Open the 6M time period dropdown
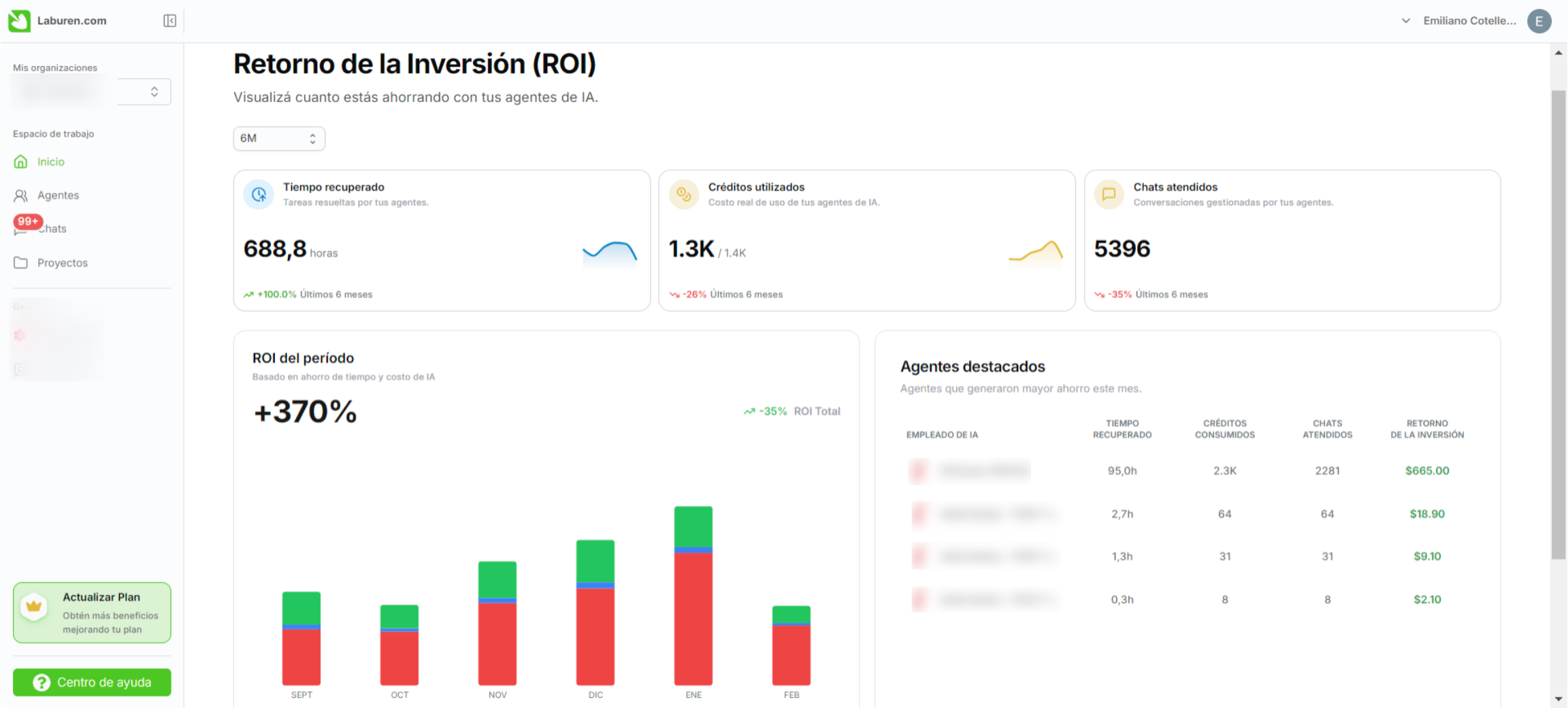 pyautogui.click(x=279, y=139)
